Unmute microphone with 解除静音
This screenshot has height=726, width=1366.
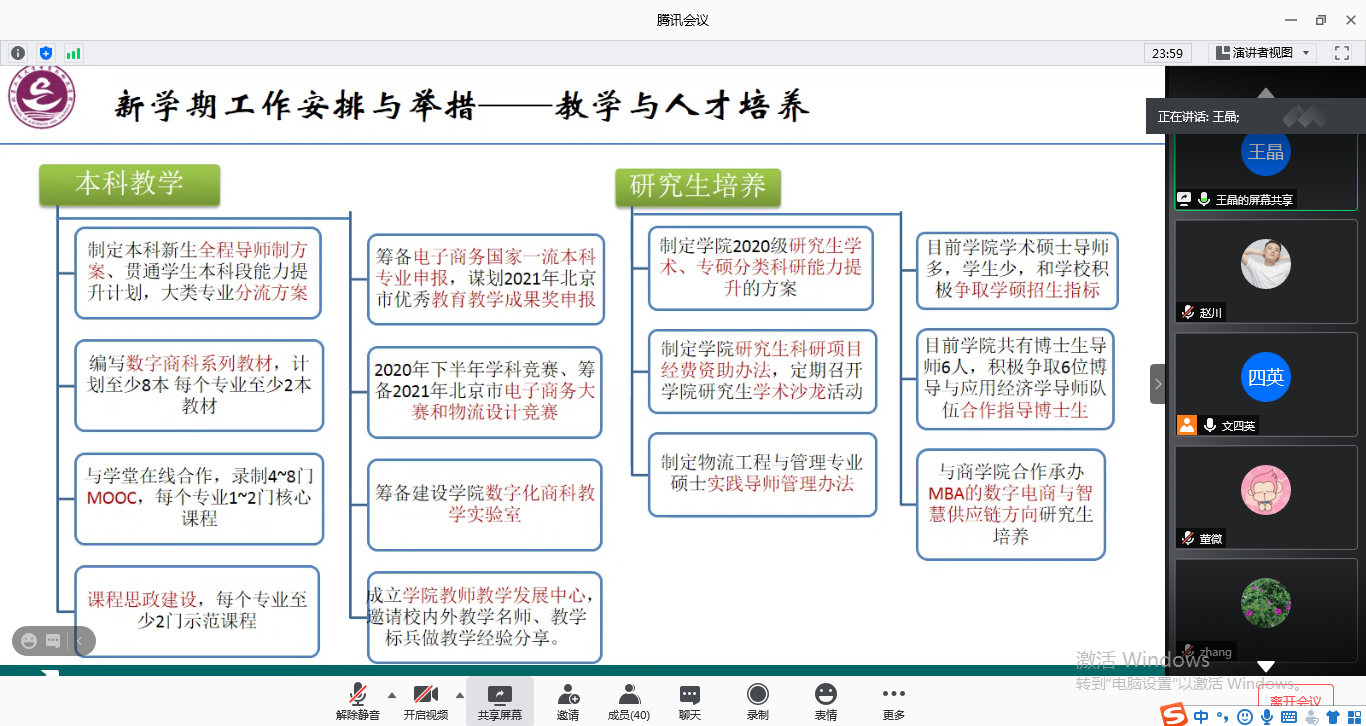pos(358,702)
